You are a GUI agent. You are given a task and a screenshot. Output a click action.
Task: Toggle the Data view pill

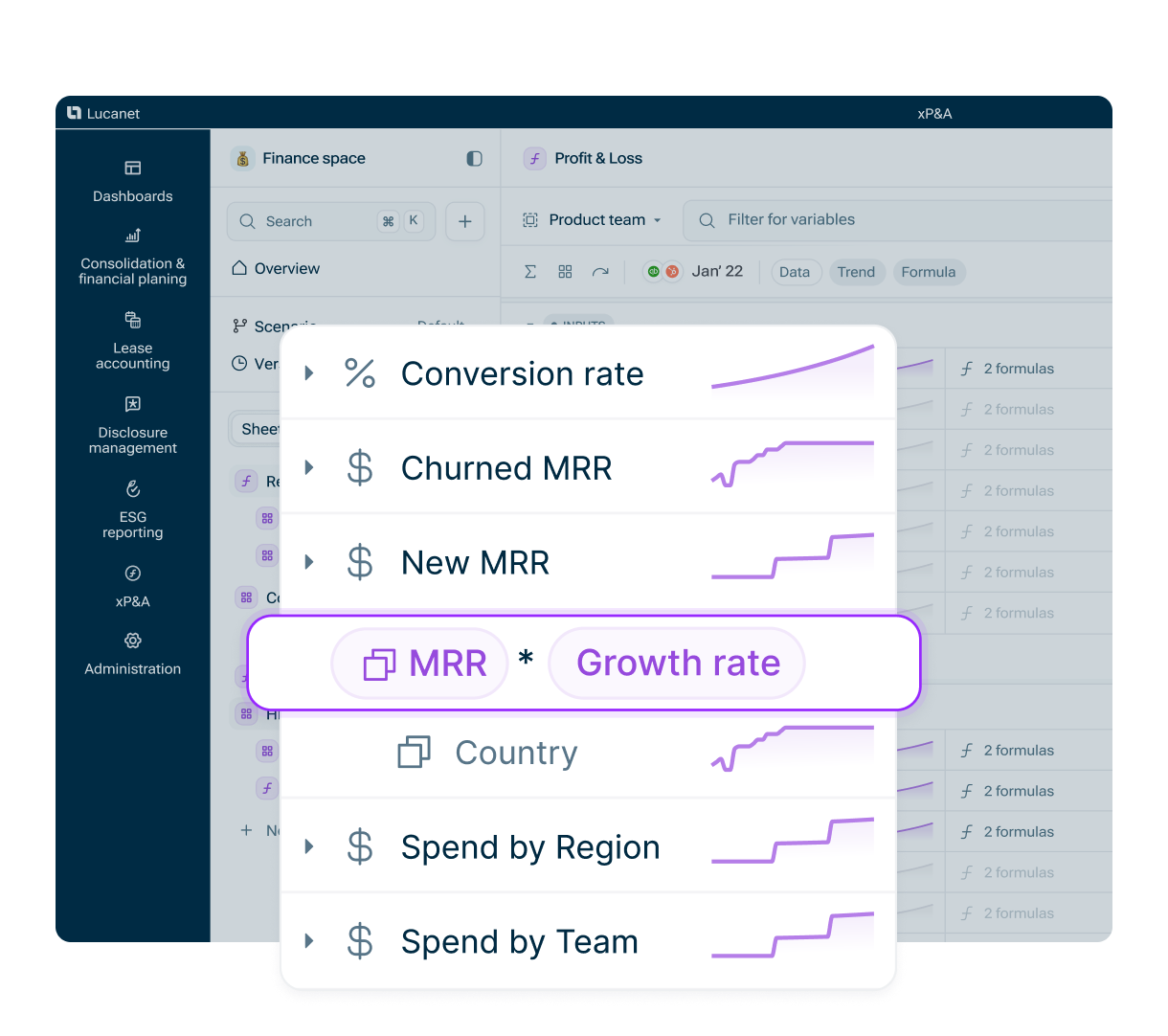click(x=794, y=272)
